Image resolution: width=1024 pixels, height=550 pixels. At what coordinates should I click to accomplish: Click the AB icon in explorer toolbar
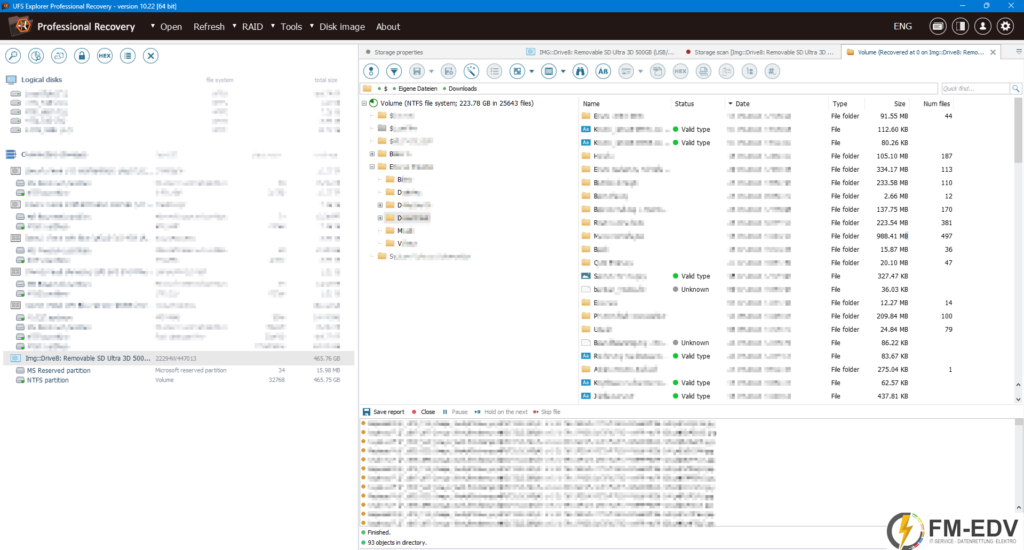click(603, 71)
